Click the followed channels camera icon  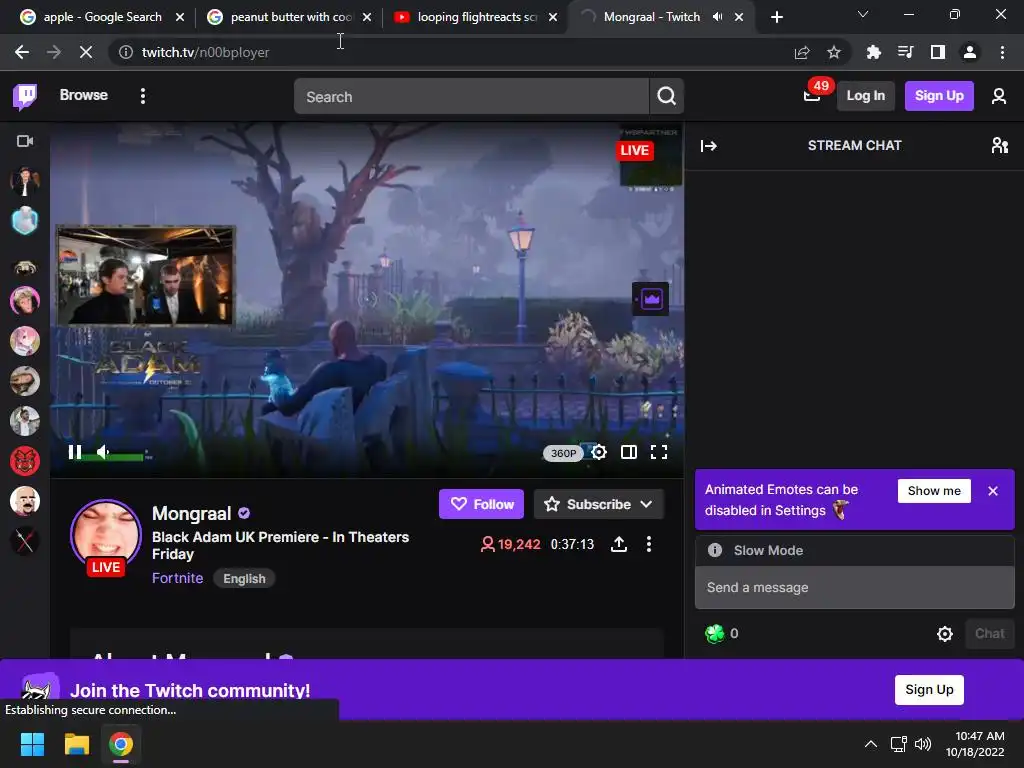[x=25, y=141]
